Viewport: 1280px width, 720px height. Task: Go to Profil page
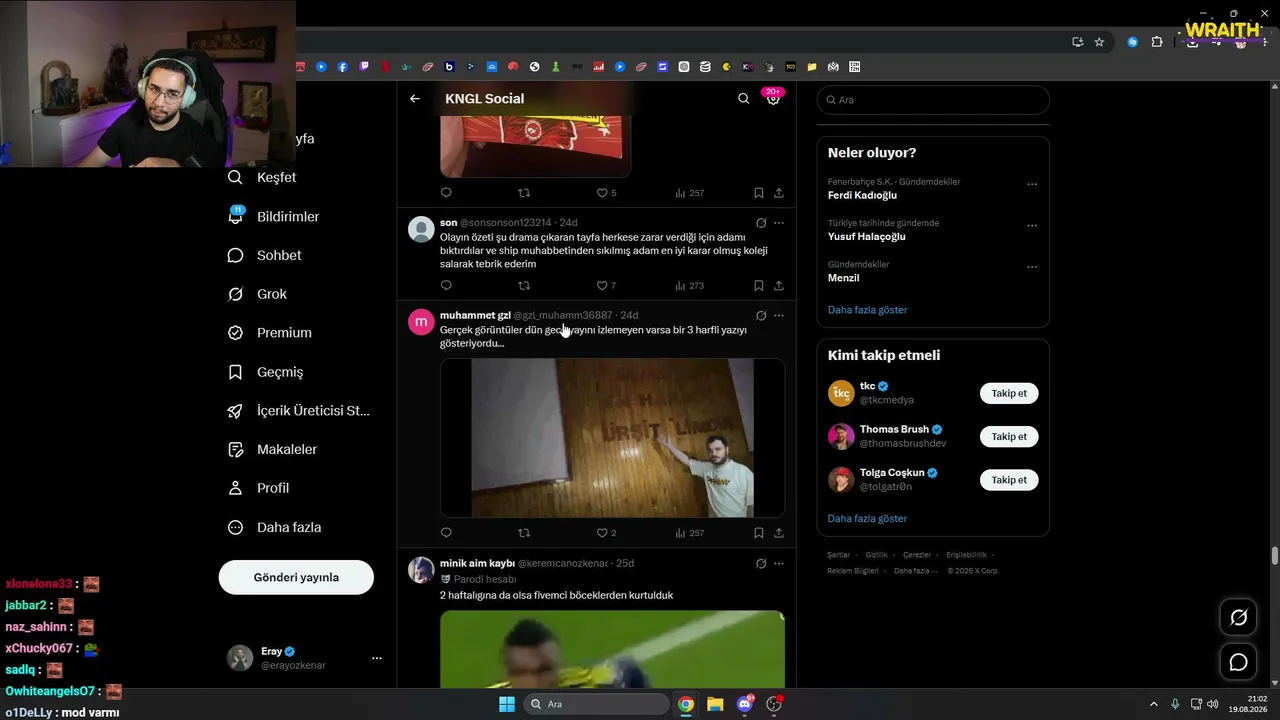tap(259, 488)
